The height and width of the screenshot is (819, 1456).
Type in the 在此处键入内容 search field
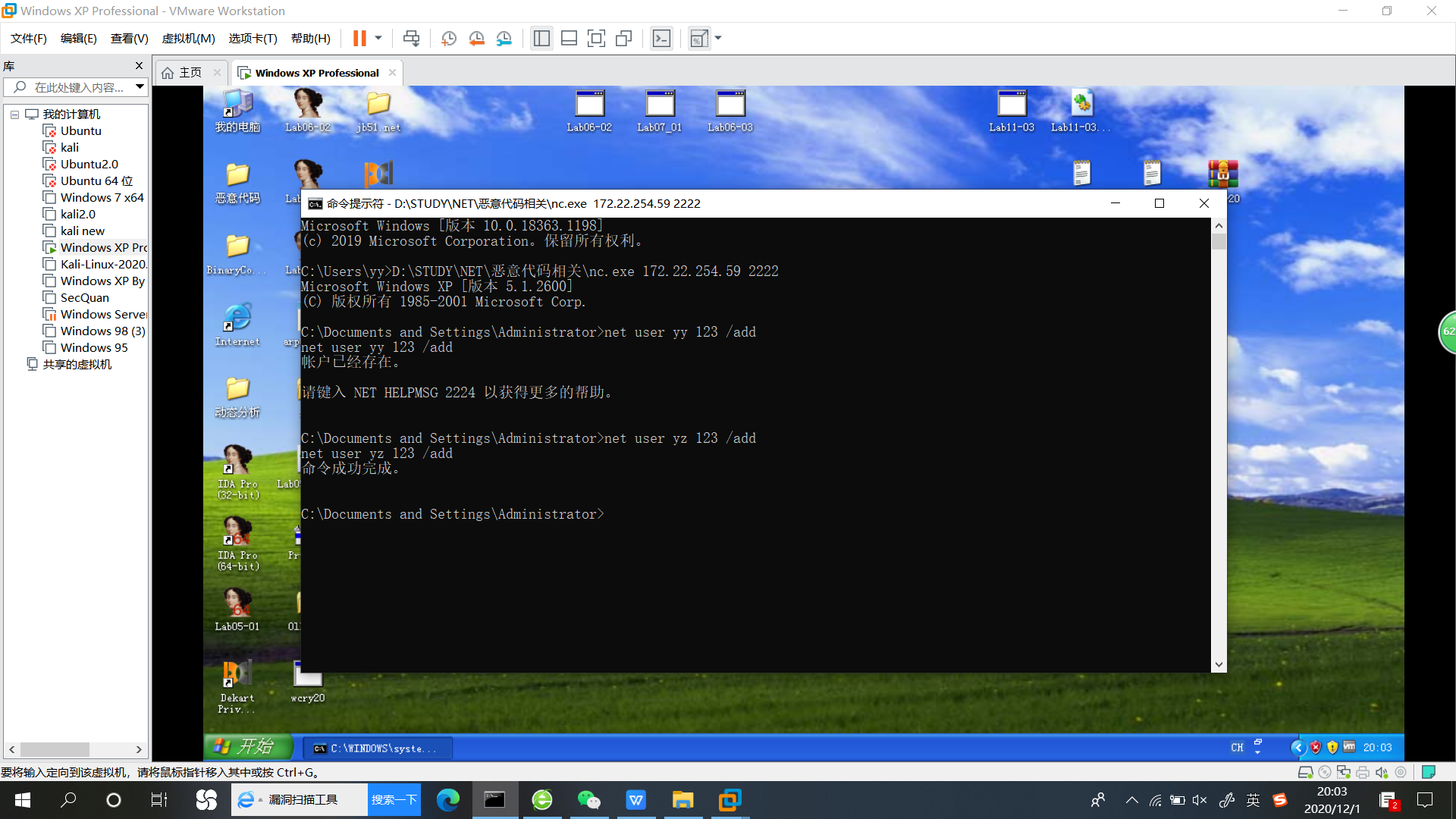coord(79,87)
